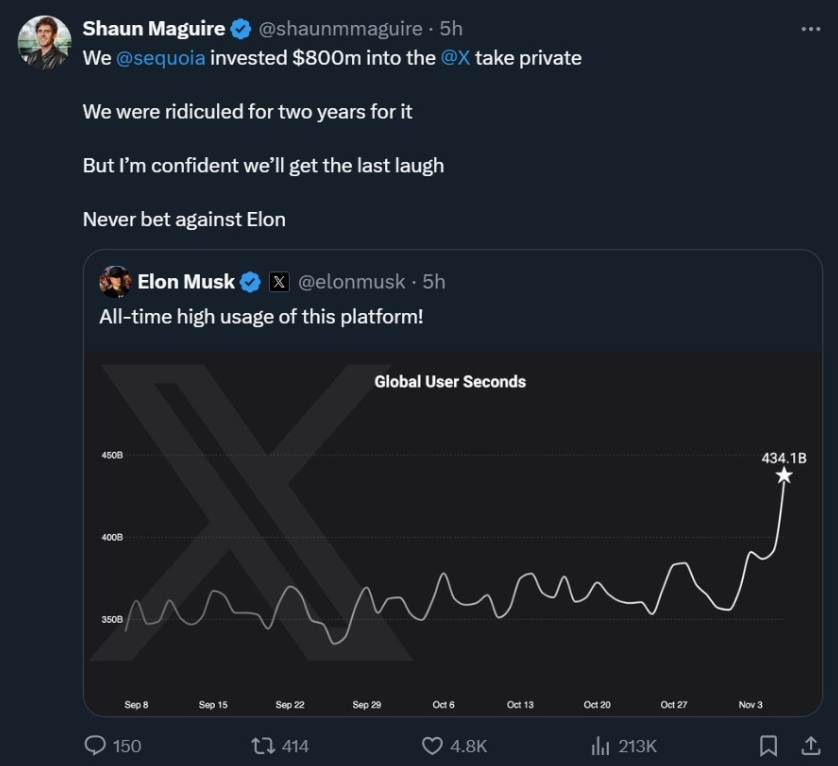Open the @X mention link
The width and height of the screenshot is (838, 766).
tap(455, 58)
